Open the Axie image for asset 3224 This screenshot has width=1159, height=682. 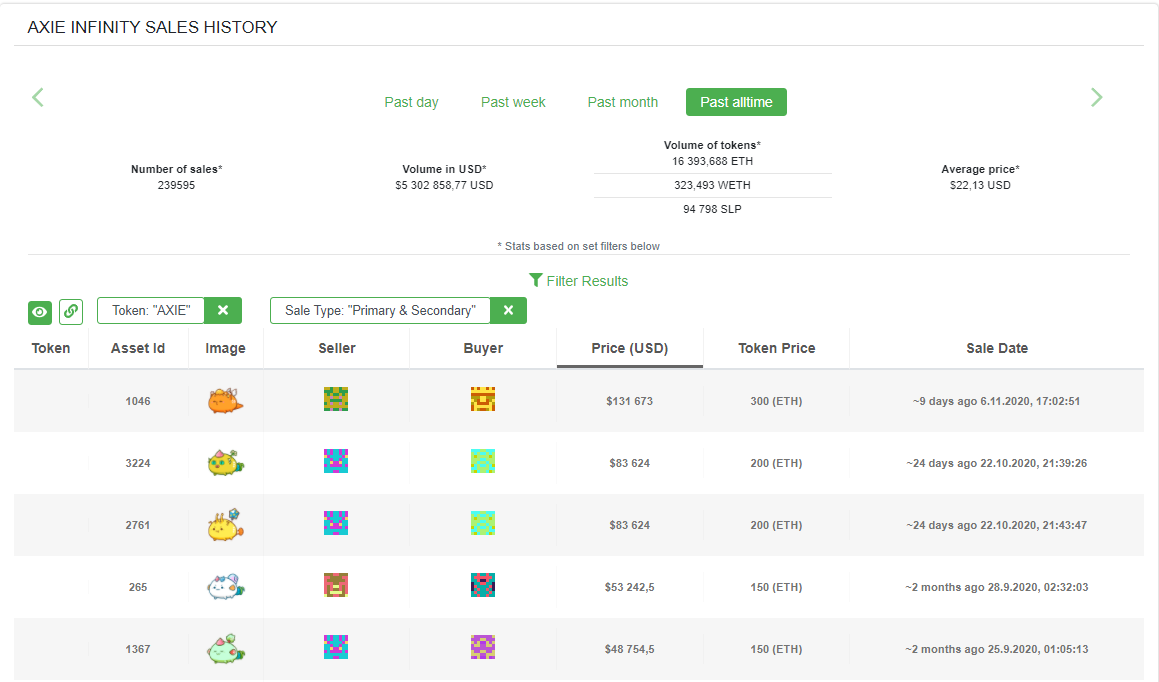pos(225,463)
